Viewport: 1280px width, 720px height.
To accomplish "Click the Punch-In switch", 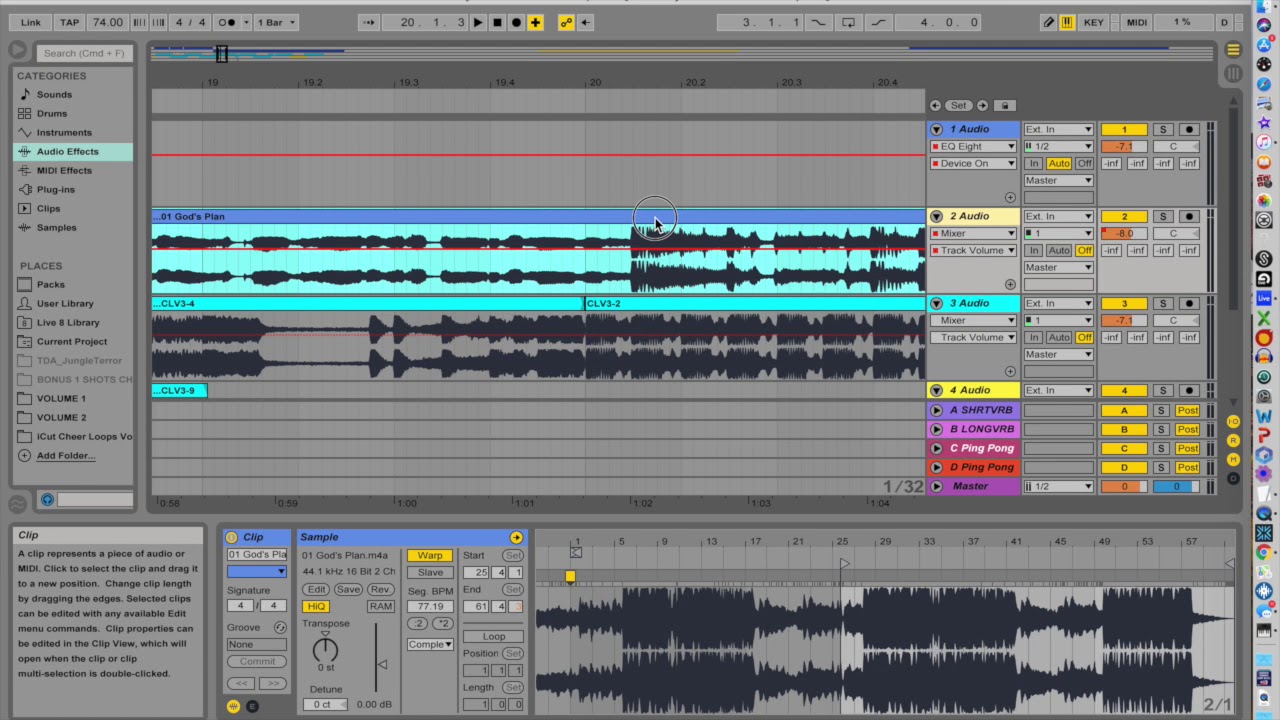I will [x=818, y=22].
